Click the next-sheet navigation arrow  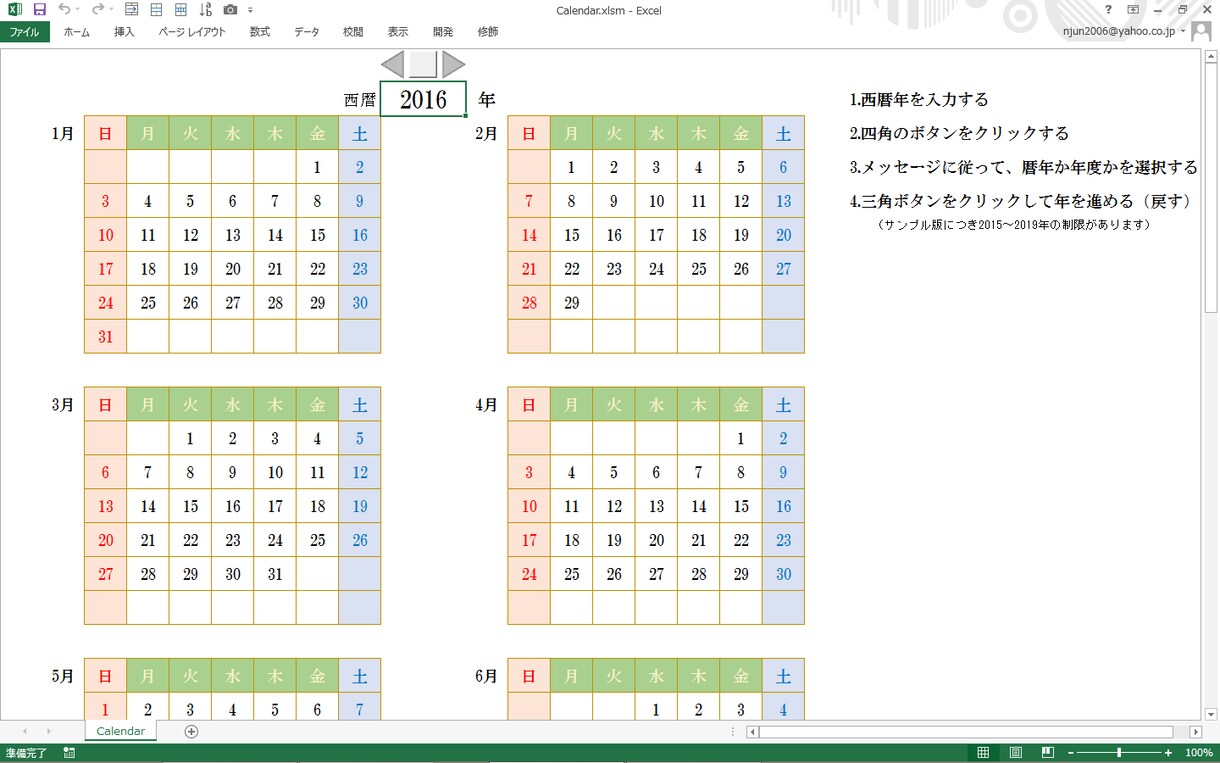coord(47,732)
